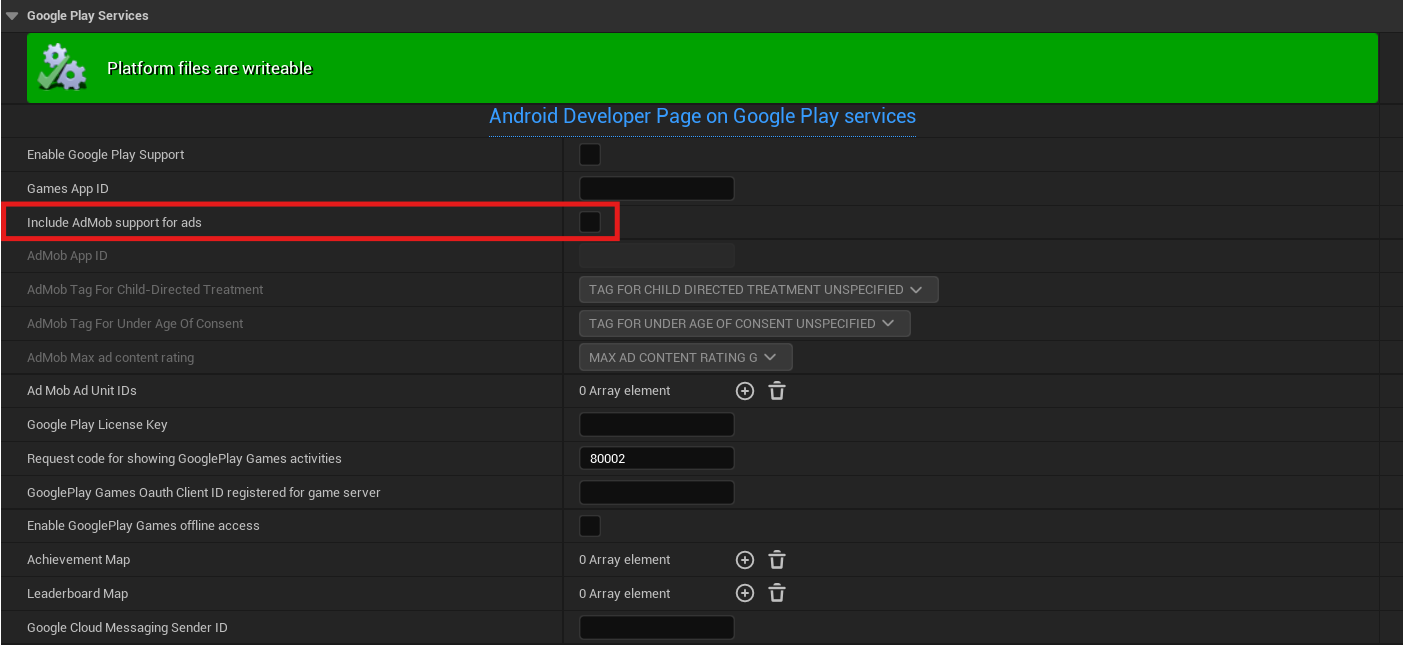
Task: Click the platform files gear icon
Action: coord(62,67)
